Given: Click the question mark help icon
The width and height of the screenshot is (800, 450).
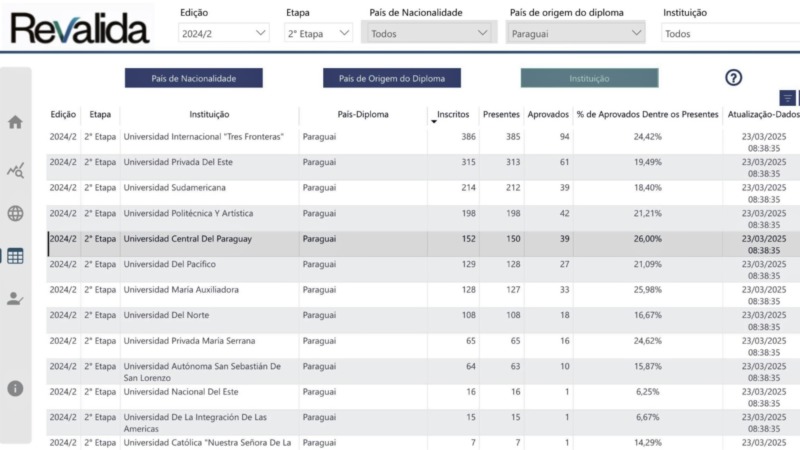Looking at the screenshot, I should click(x=733, y=78).
